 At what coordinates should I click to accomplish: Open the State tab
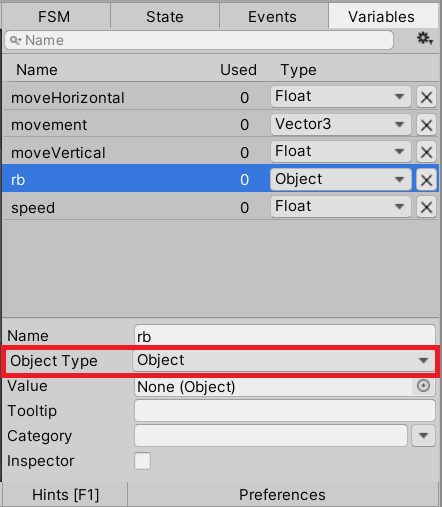click(x=165, y=16)
